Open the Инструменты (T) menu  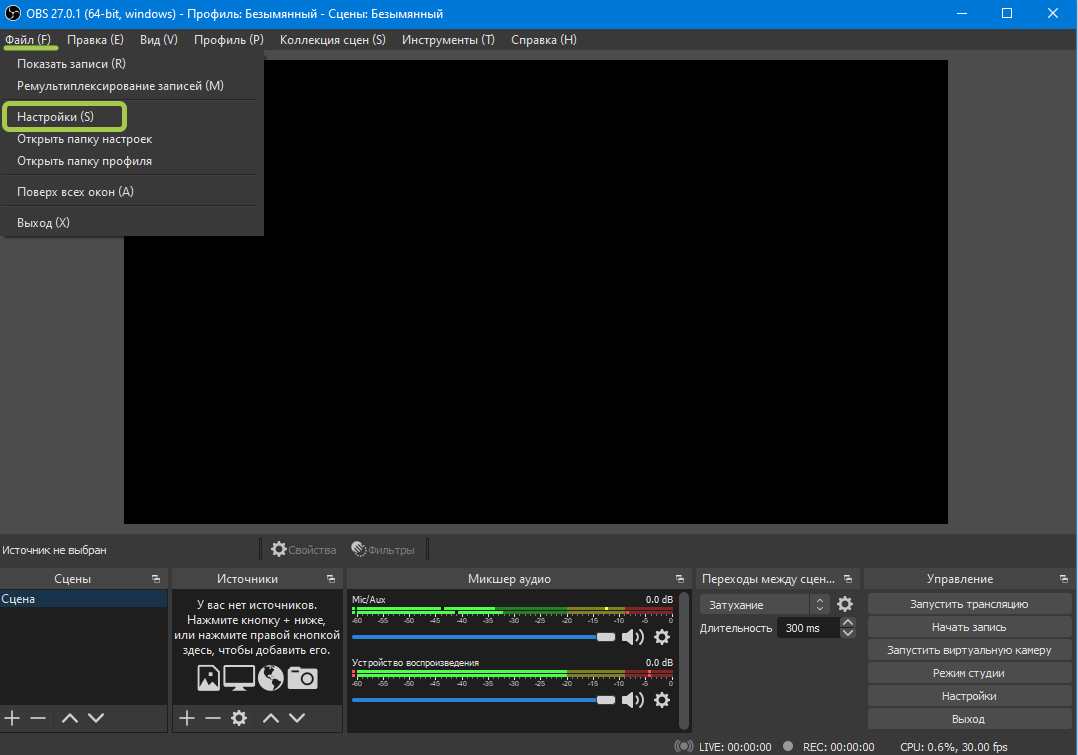pos(448,40)
